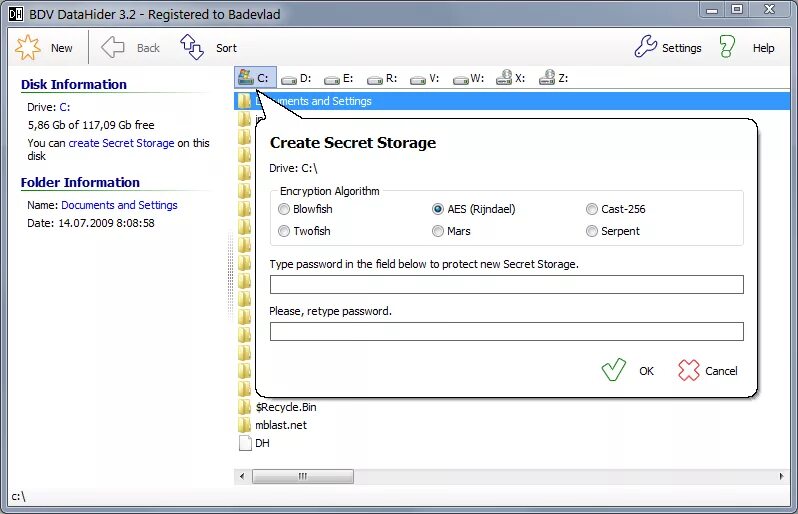Click the Disk Information heading
798x514 pixels.
click(x=74, y=84)
